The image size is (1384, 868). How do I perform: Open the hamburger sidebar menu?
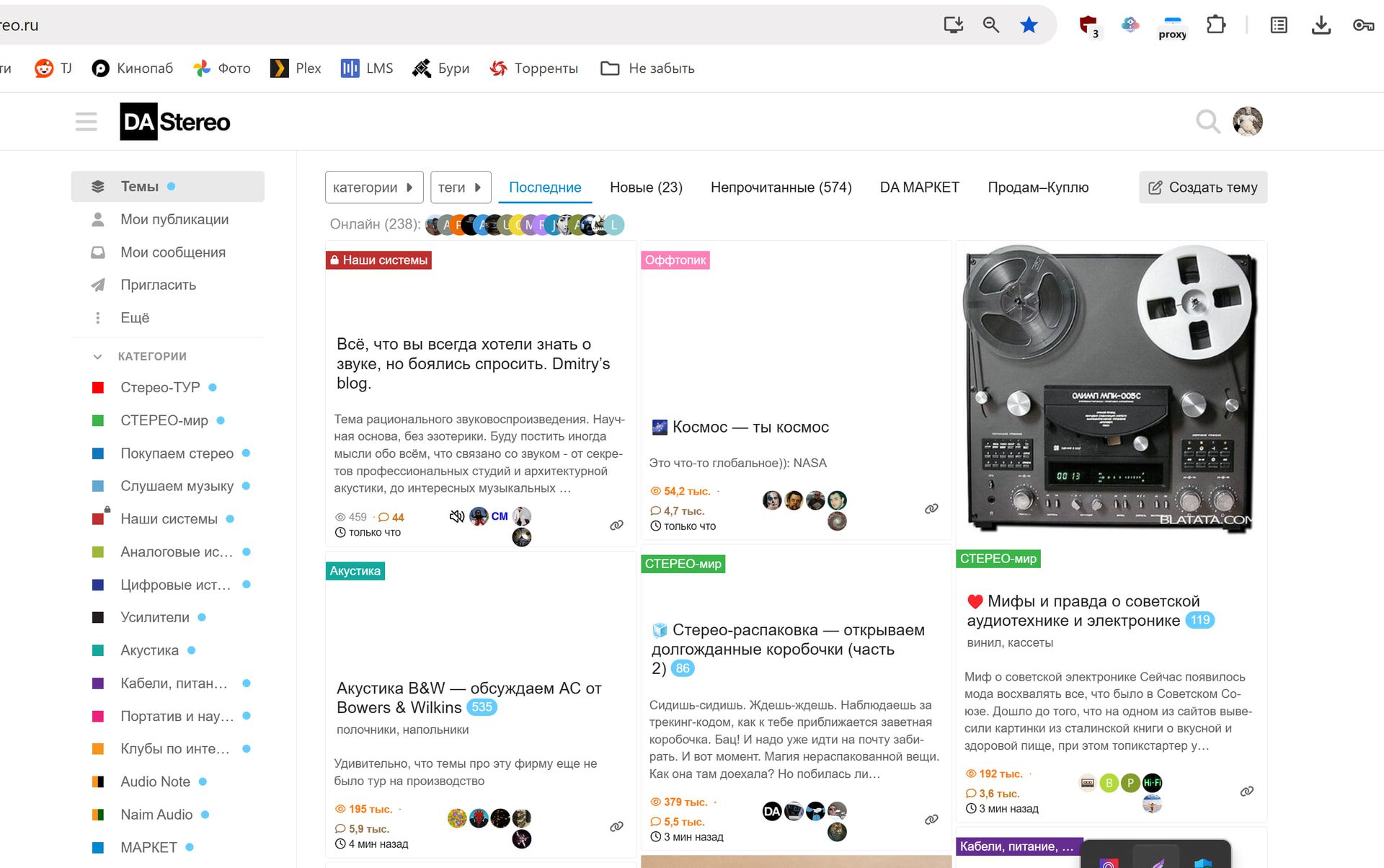tap(86, 121)
